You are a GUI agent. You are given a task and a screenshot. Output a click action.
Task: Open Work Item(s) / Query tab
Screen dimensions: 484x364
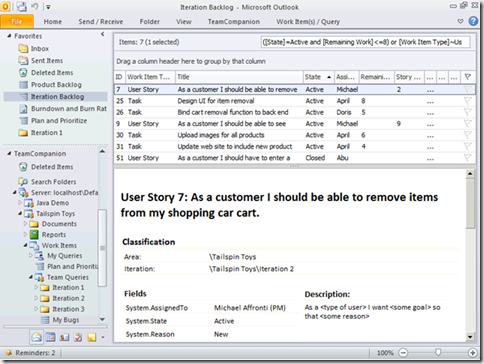click(308, 22)
